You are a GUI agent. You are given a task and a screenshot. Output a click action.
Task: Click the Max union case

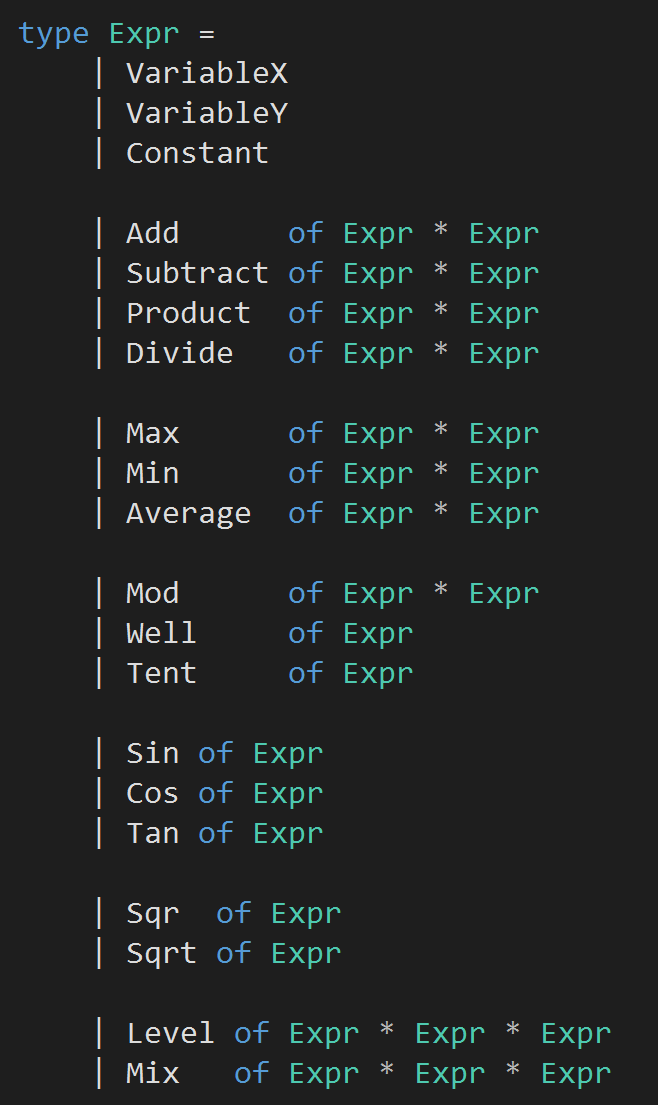[152, 433]
